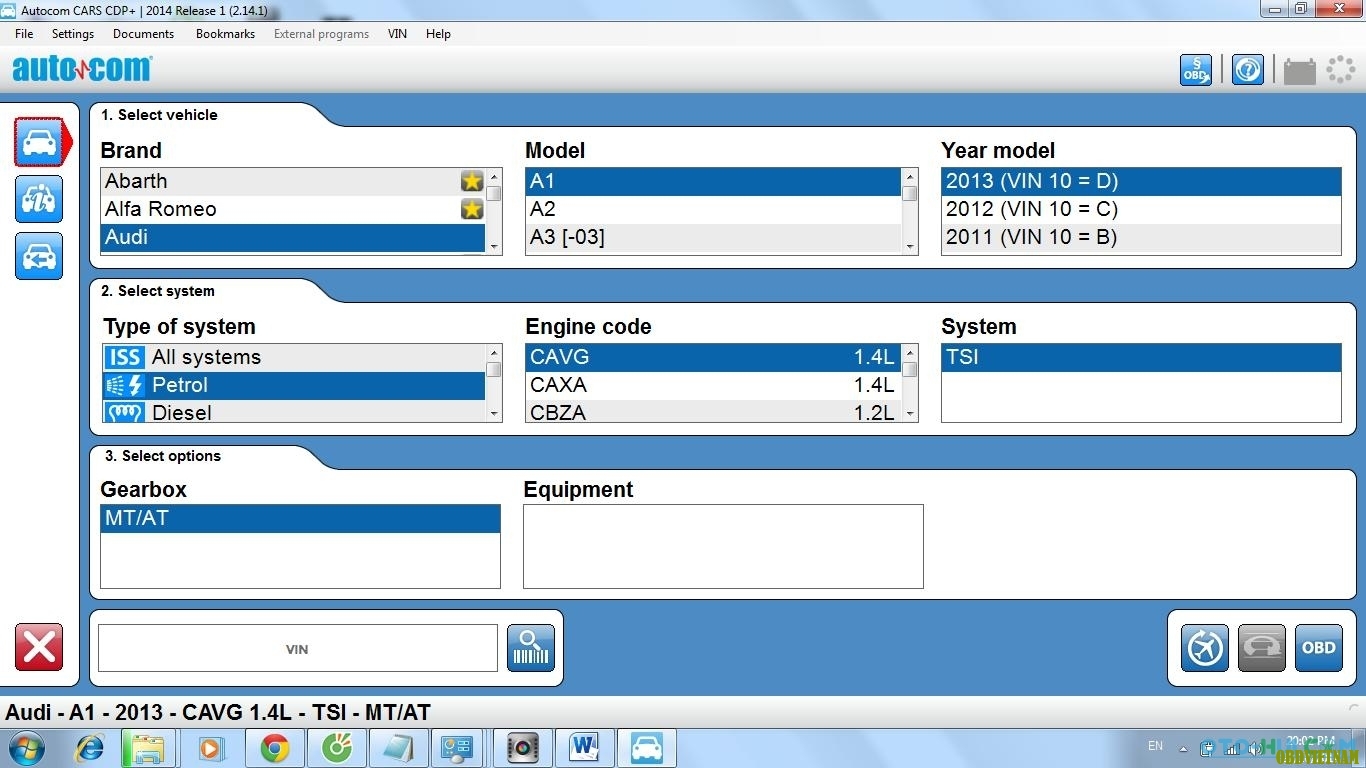Click the ISS All systems icon
Screen dimensions: 1366x768
point(125,357)
